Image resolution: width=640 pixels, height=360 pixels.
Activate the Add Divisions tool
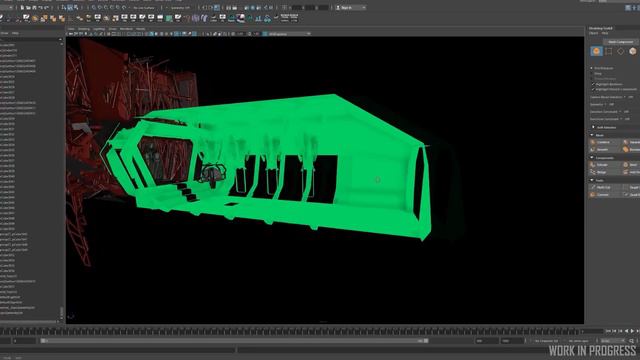(x=631, y=172)
